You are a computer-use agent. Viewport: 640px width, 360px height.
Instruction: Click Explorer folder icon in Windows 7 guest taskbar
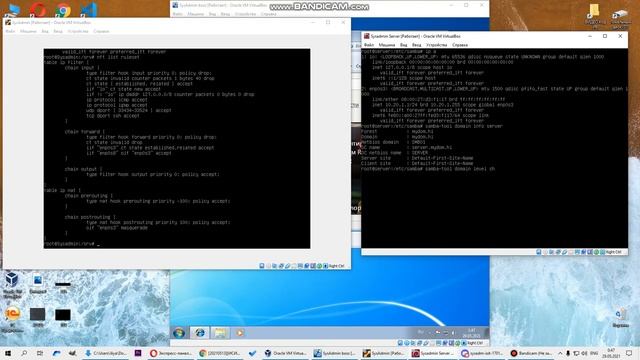(x=220, y=333)
